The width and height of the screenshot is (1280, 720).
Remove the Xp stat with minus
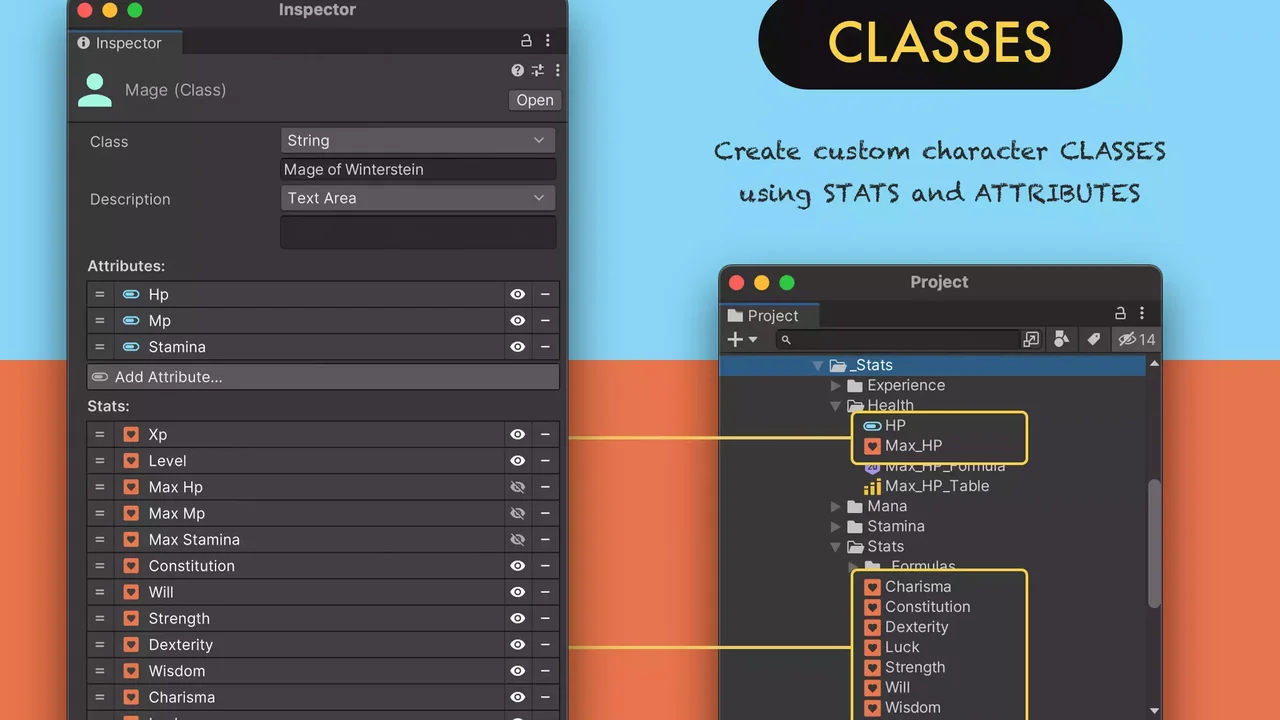point(545,434)
